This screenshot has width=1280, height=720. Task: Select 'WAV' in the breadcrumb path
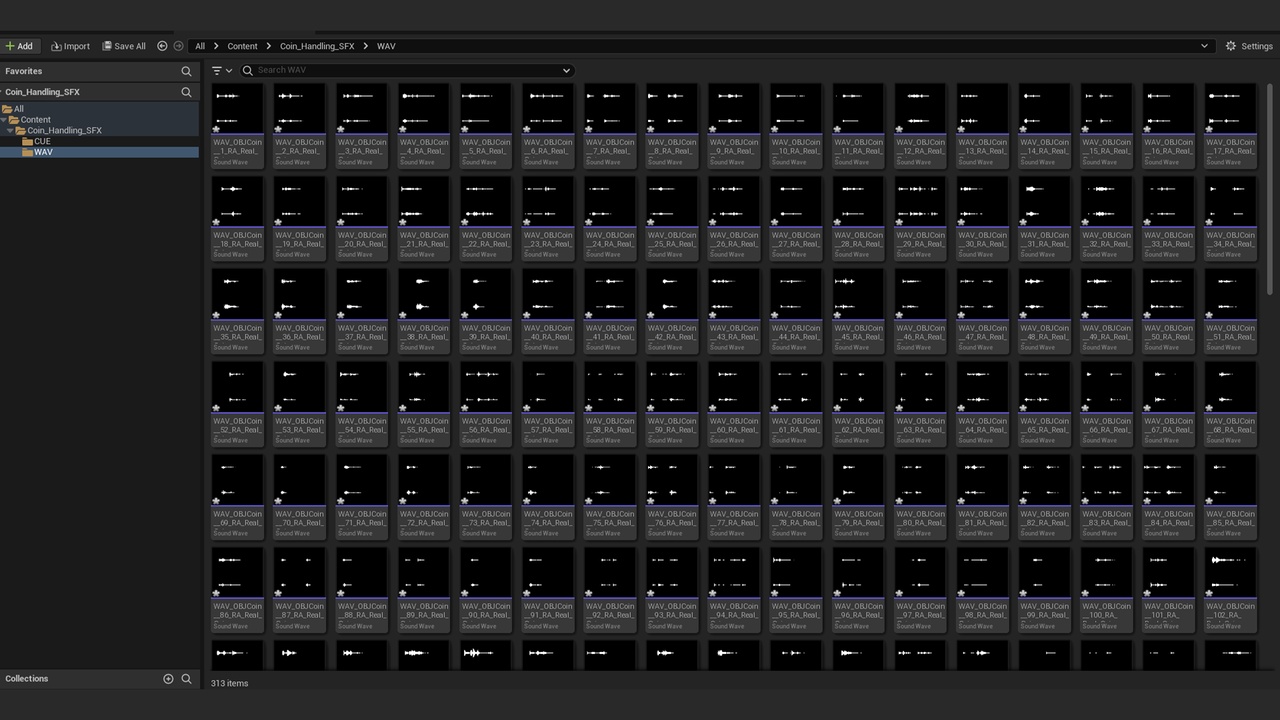tap(386, 46)
